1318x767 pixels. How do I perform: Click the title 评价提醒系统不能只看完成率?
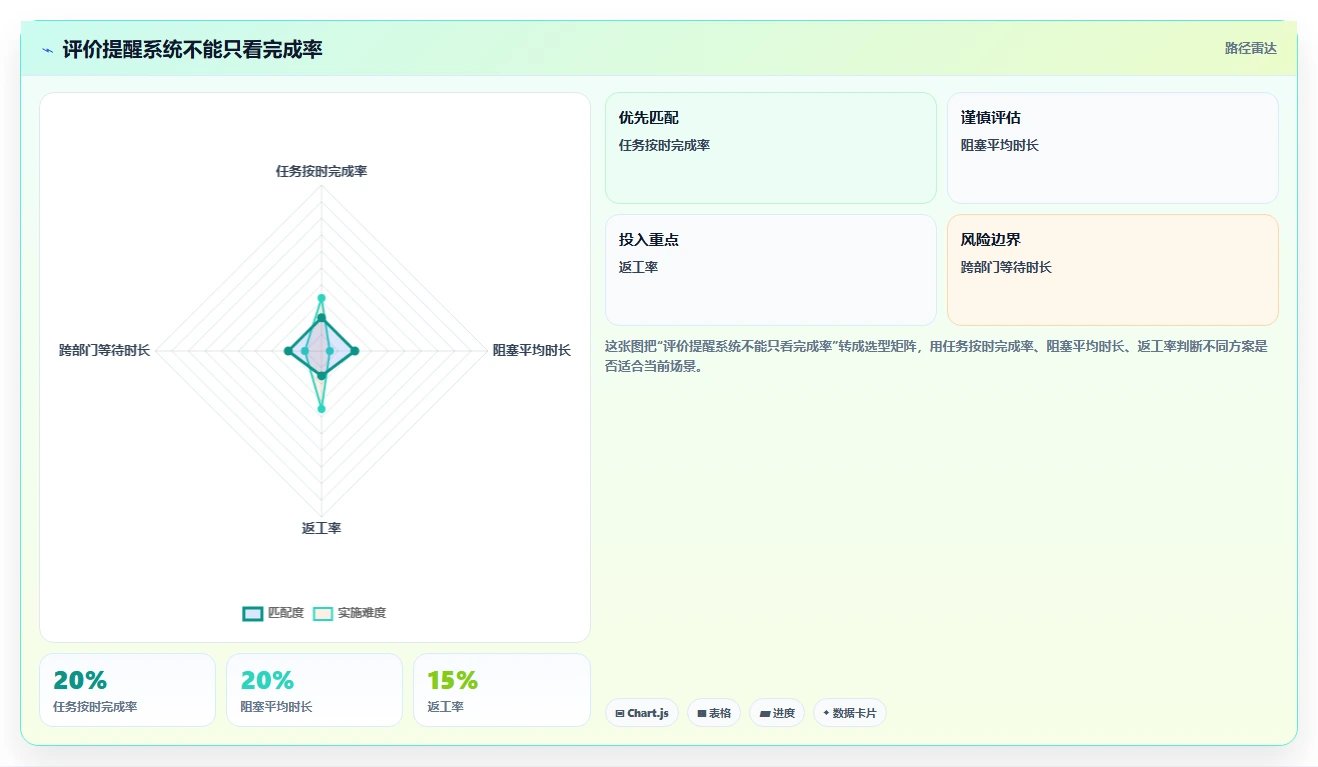click(192, 49)
